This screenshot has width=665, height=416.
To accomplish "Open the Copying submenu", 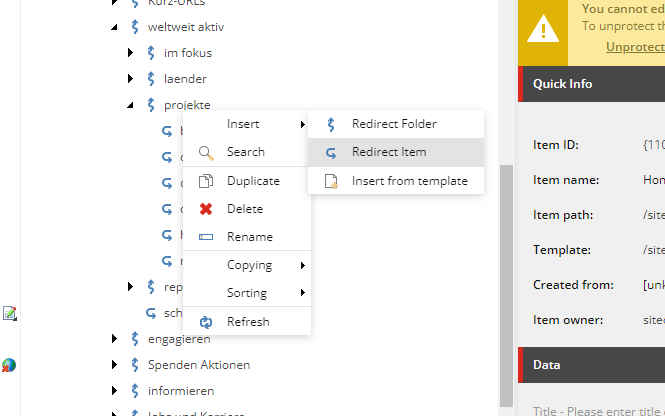I will [246, 265].
